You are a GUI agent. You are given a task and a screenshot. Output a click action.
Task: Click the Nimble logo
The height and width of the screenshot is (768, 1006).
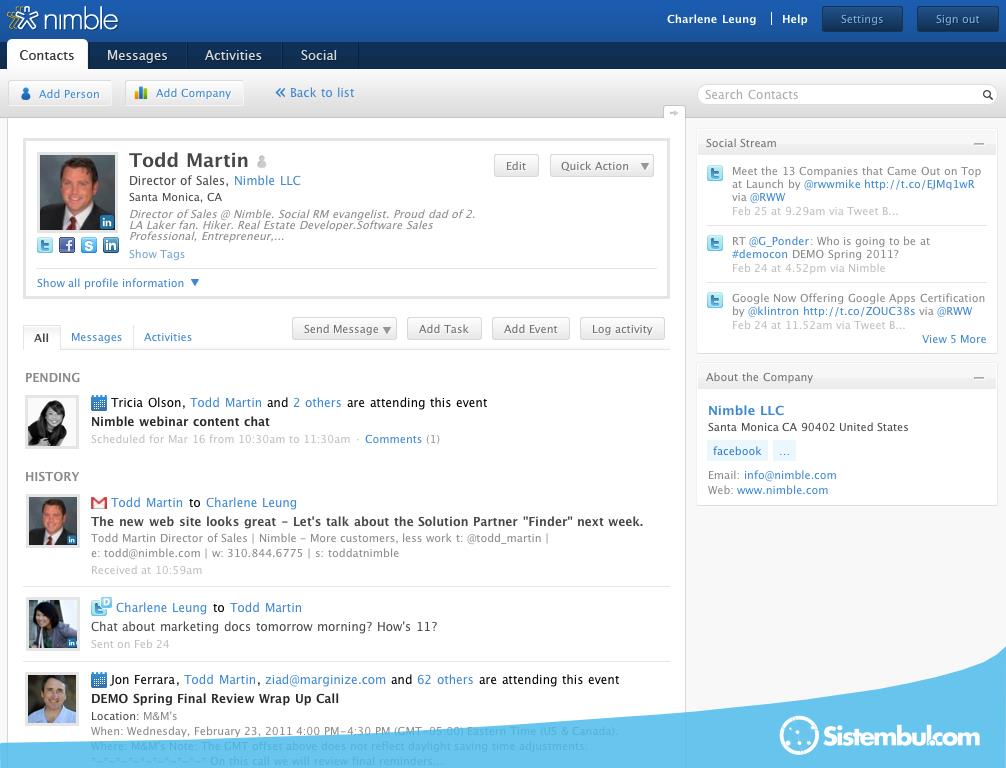coord(62,19)
